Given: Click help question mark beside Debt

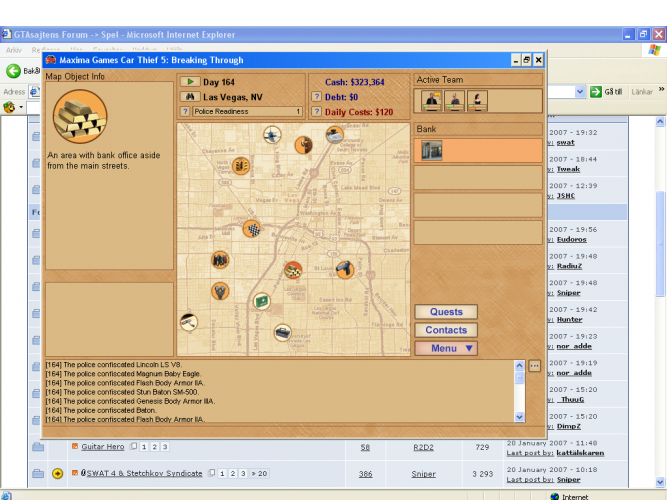Looking at the screenshot, I should tap(316, 97).
